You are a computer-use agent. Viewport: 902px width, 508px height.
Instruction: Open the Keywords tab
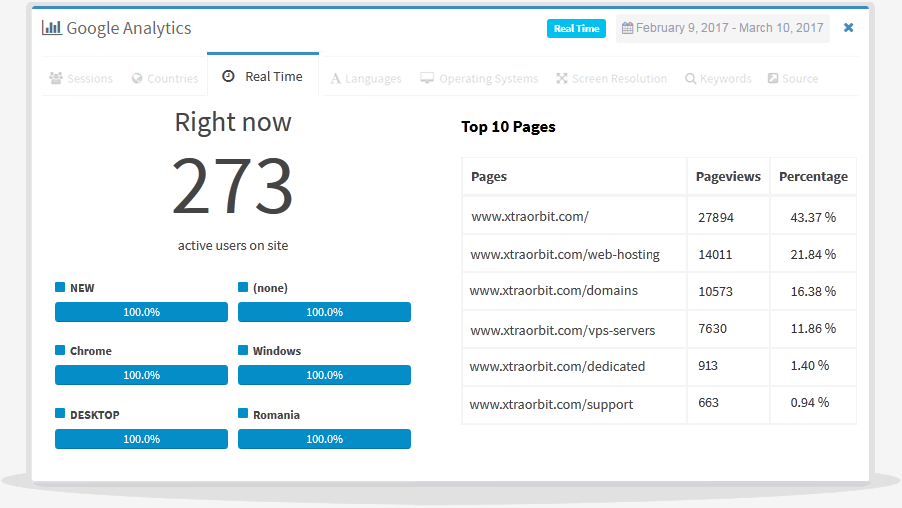tap(718, 78)
